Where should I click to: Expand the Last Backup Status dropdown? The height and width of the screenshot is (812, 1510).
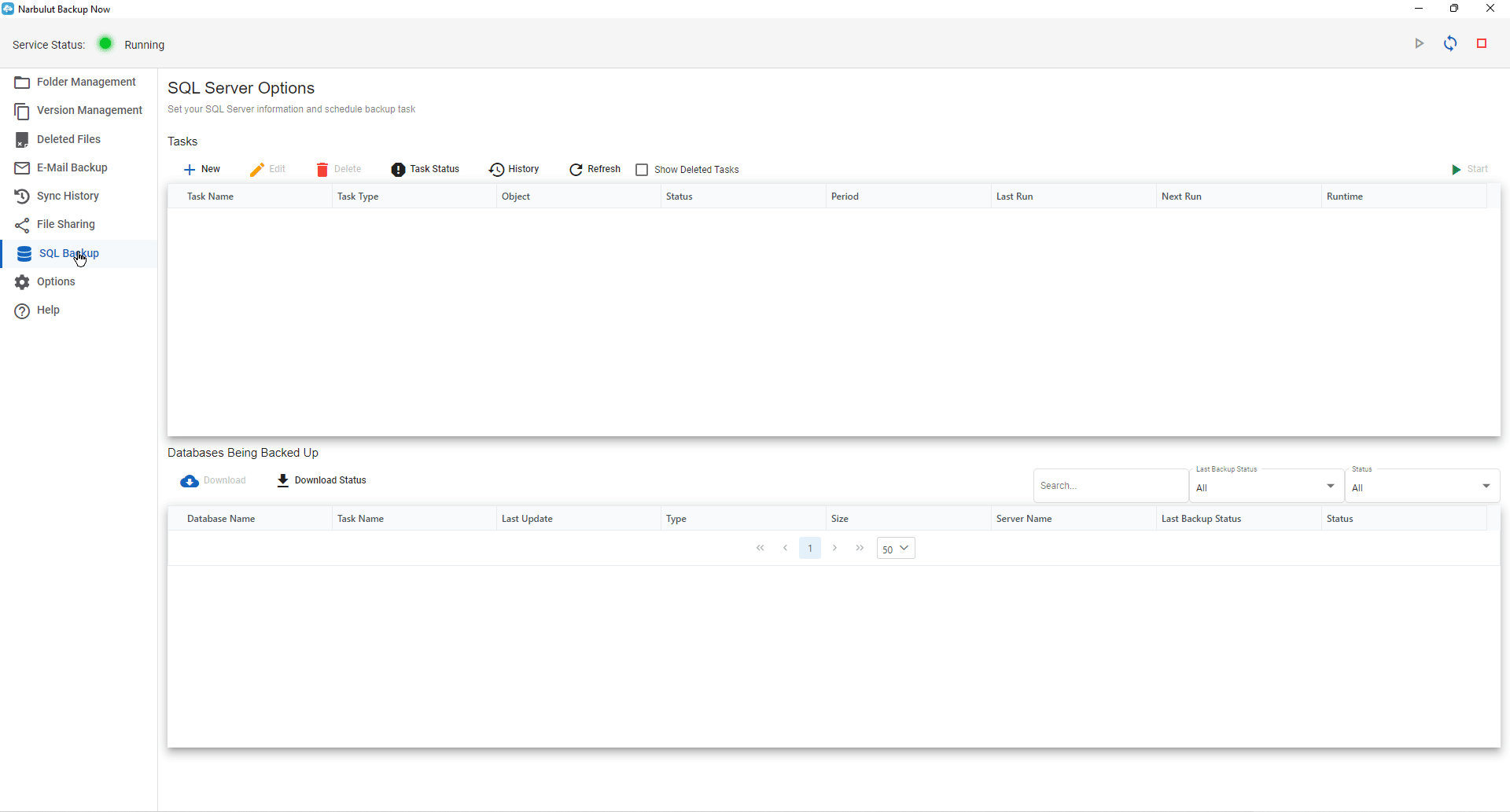point(1266,487)
